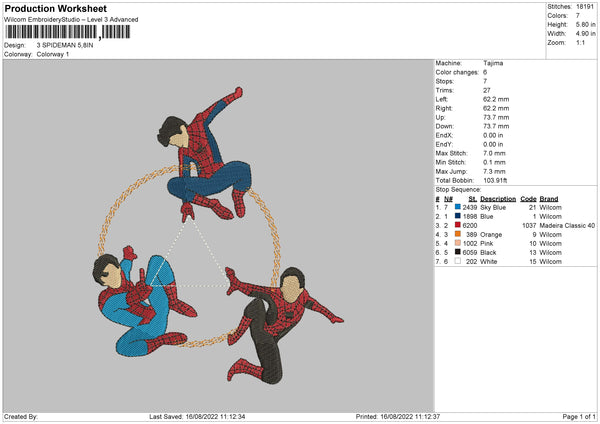The height and width of the screenshot is (424, 600).
Task: Click the 'Orange' description text
Action: [491, 235]
